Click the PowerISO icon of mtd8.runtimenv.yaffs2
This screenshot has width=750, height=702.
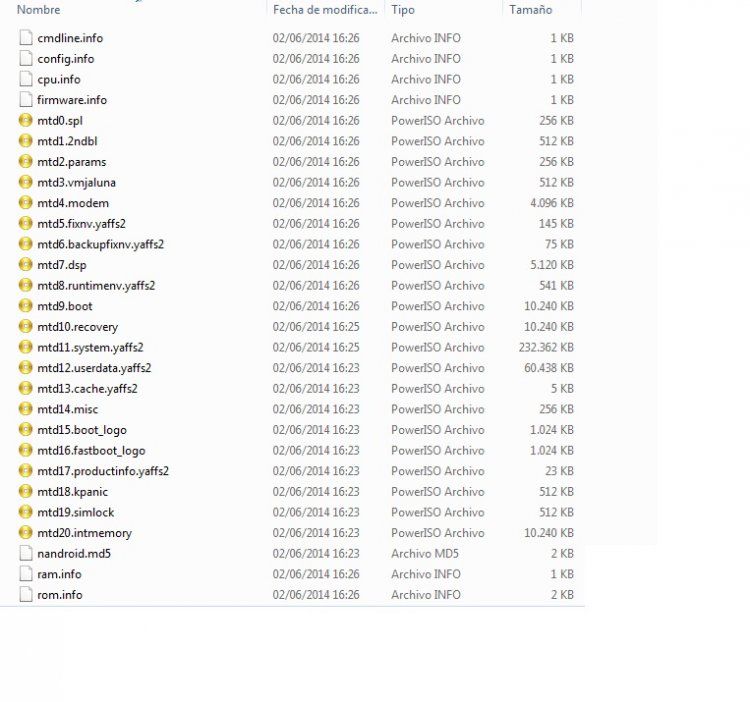tap(25, 285)
